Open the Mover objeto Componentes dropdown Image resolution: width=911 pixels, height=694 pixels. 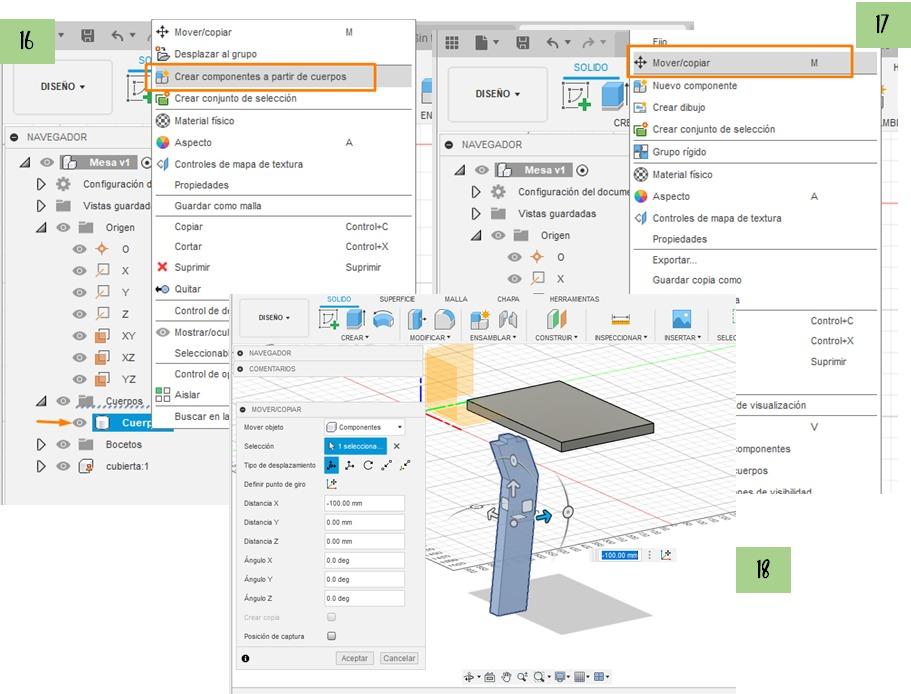(364, 427)
